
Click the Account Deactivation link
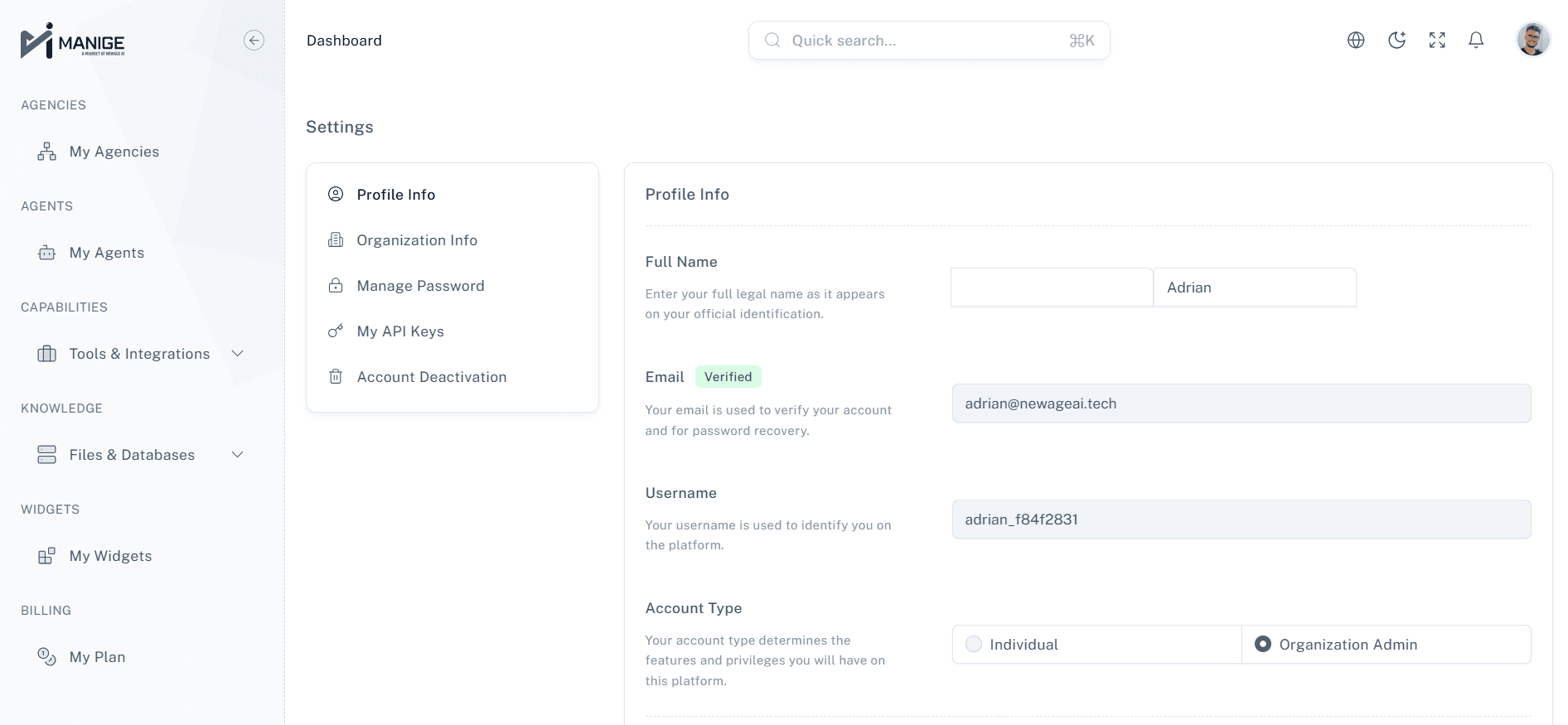tap(431, 377)
